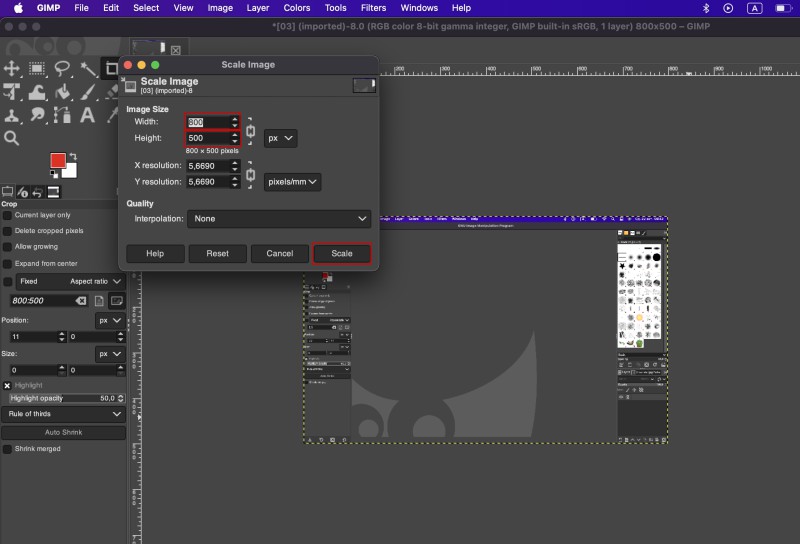Toggle width-height chain link in Scale Image

coord(251,131)
